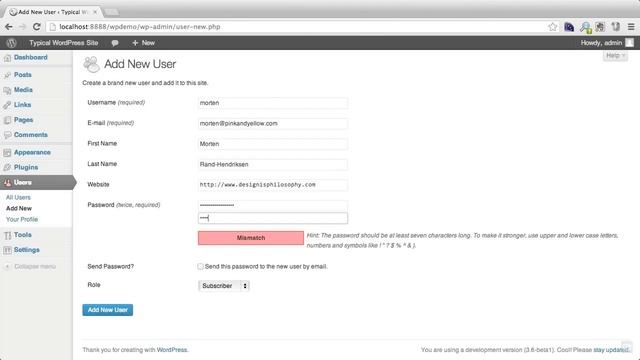Click the WordPress logo in admin bar
Screen dimensions: 640x360
11,43
